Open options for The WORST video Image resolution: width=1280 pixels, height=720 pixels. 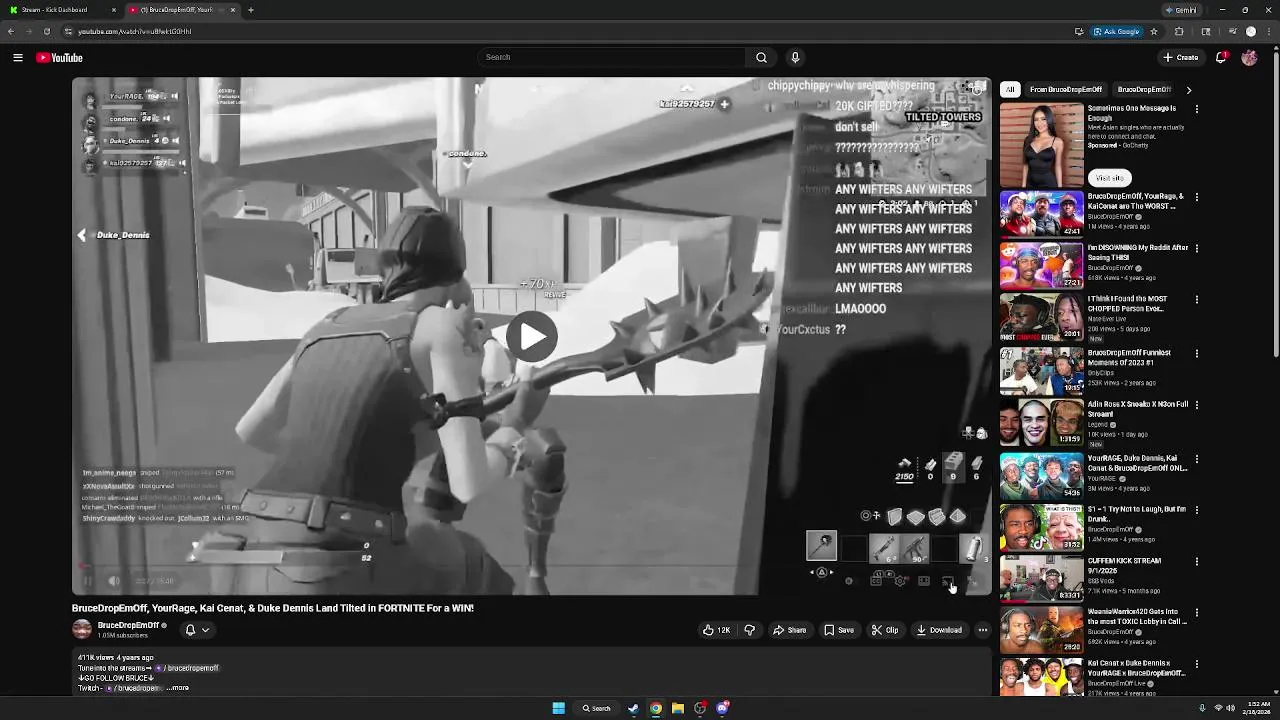tap(1196, 197)
